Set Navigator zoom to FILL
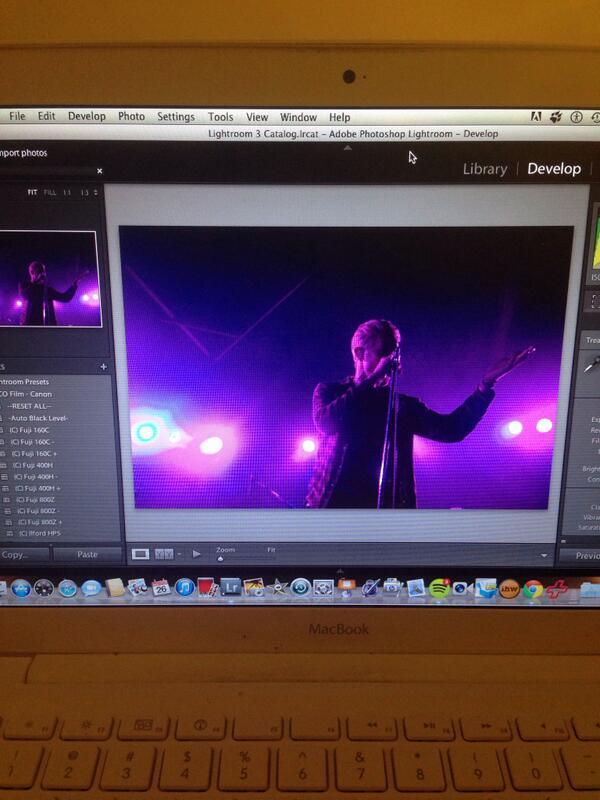This screenshot has width=600, height=800. pyautogui.click(x=50, y=192)
